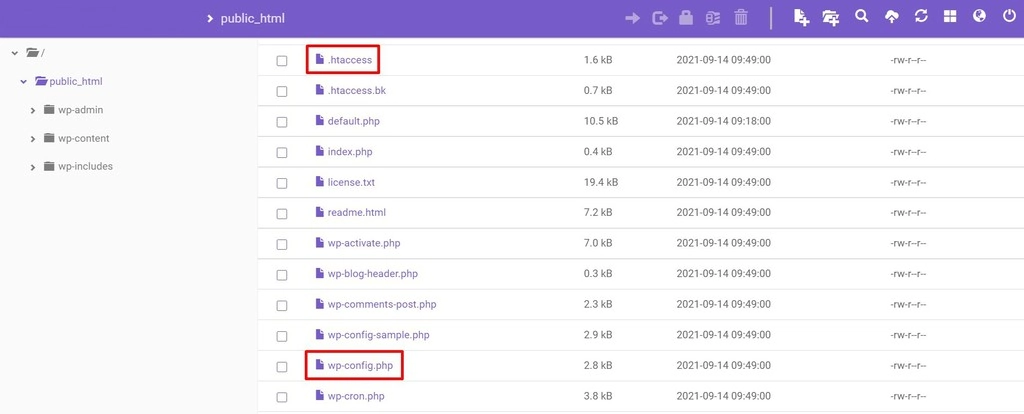Tick the checkbox for index.php
The width and height of the screenshot is (1024, 414).
tap(282, 153)
